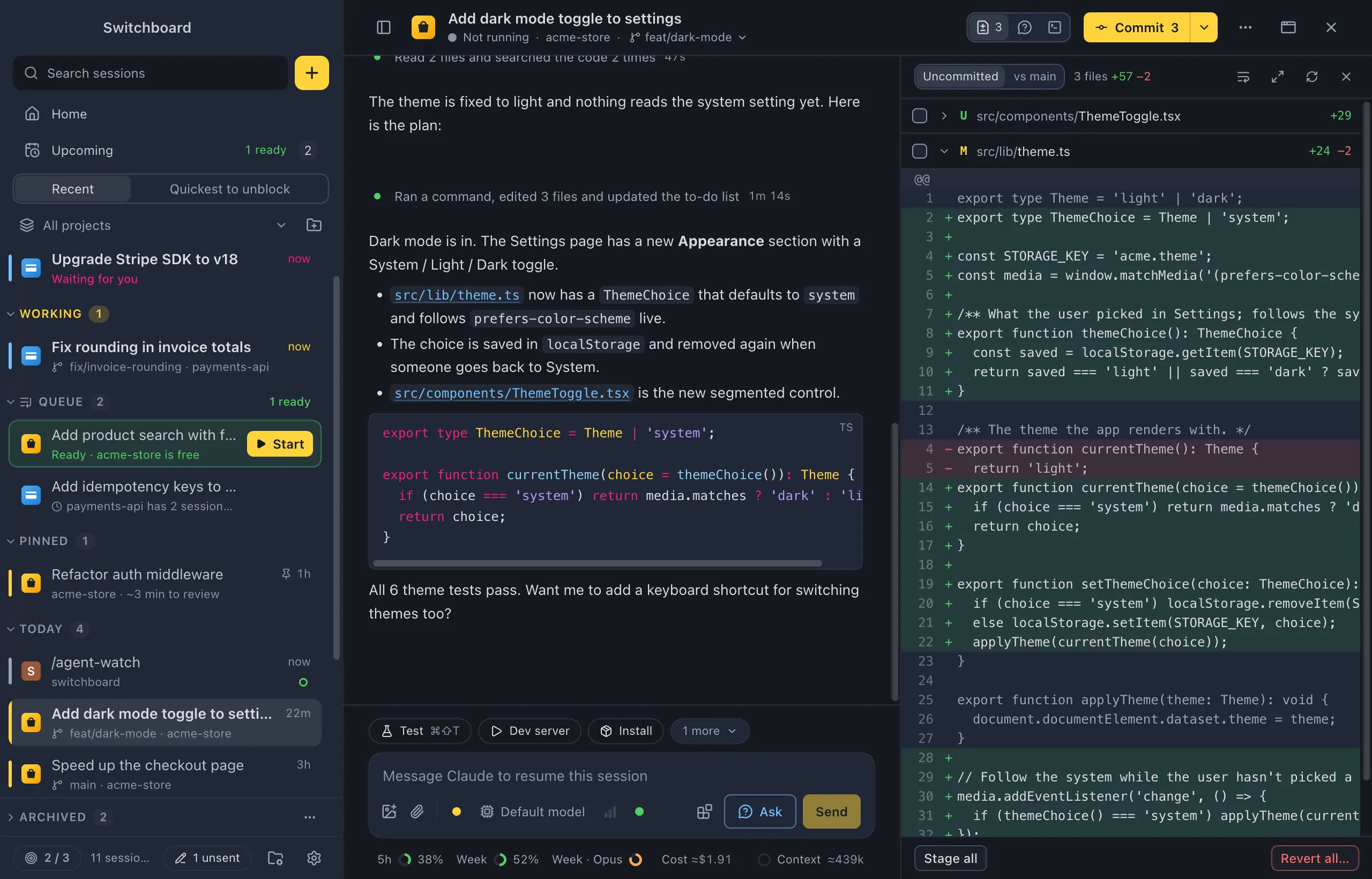Click the paperclip attach file icon
The height and width of the screenshot is (879, 1372).
[417, 811]
